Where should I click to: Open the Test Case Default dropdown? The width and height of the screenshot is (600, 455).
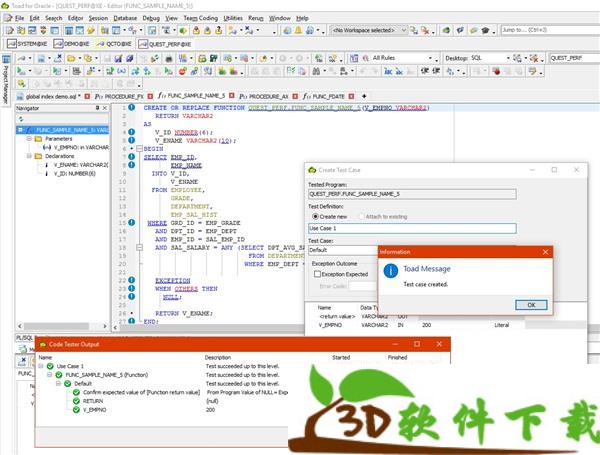[x=343, y=250]
